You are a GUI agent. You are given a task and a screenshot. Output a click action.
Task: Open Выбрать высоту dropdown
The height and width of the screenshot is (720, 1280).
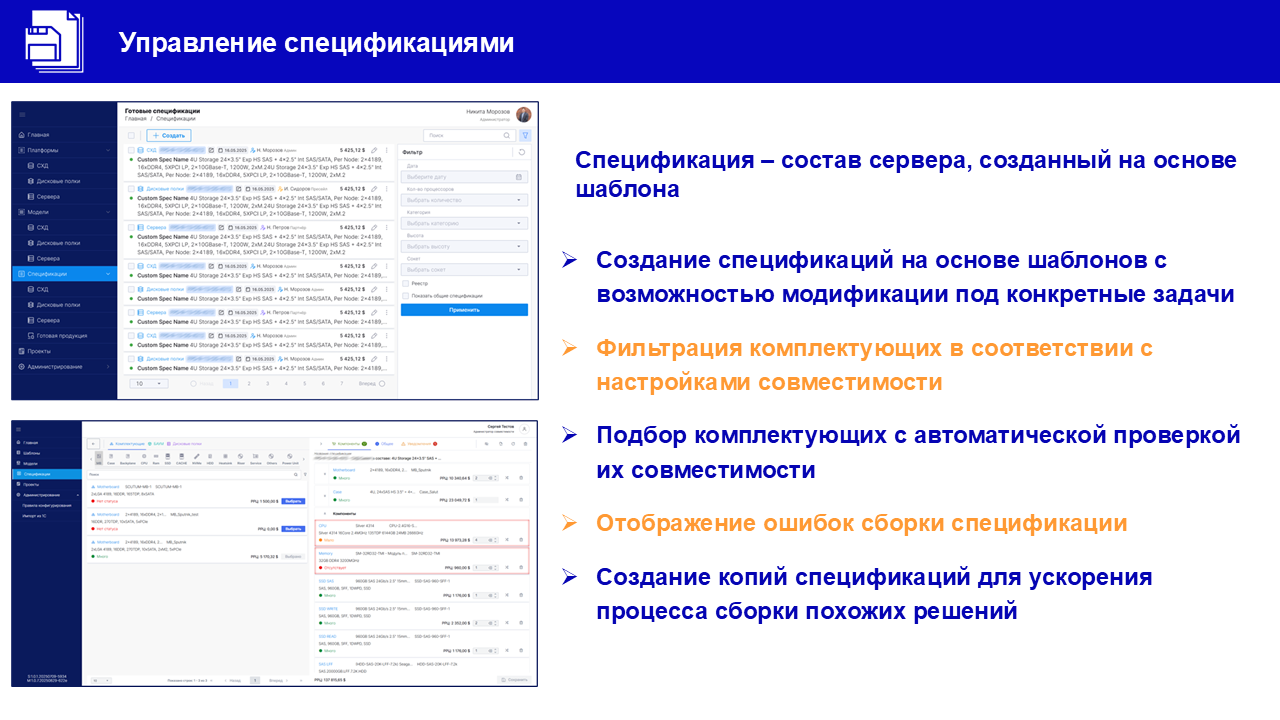(465, 246)
